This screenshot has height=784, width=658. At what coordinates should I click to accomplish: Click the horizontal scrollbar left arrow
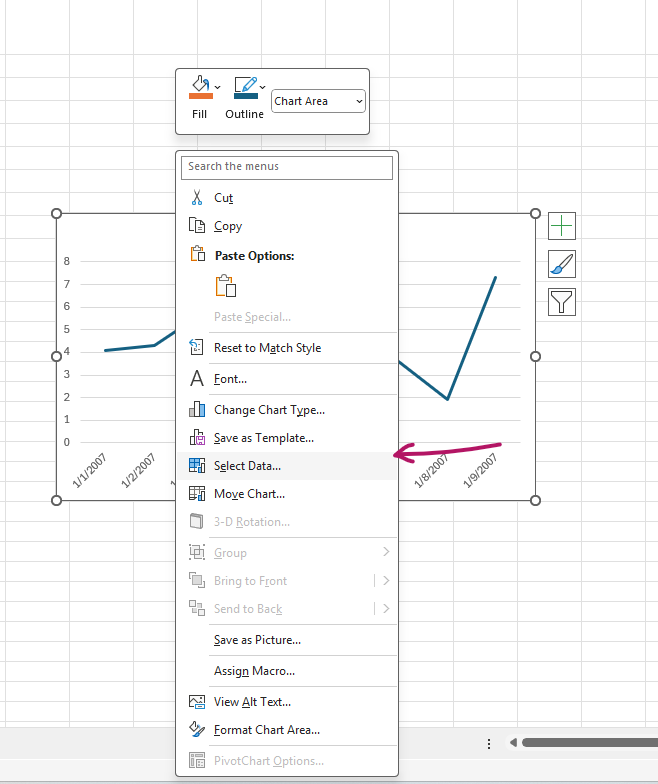513,742
